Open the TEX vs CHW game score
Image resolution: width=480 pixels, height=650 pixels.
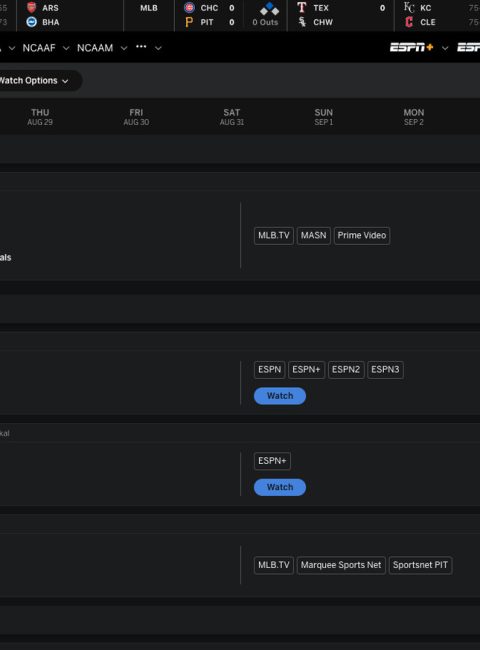[341, 15]
